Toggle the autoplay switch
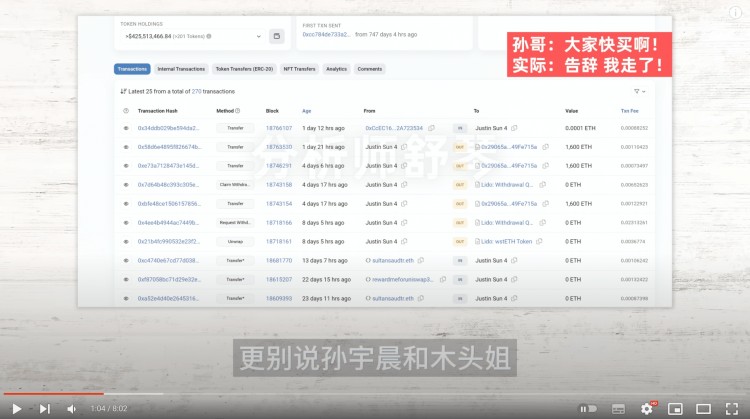The image size is (750, 419). 590,408
